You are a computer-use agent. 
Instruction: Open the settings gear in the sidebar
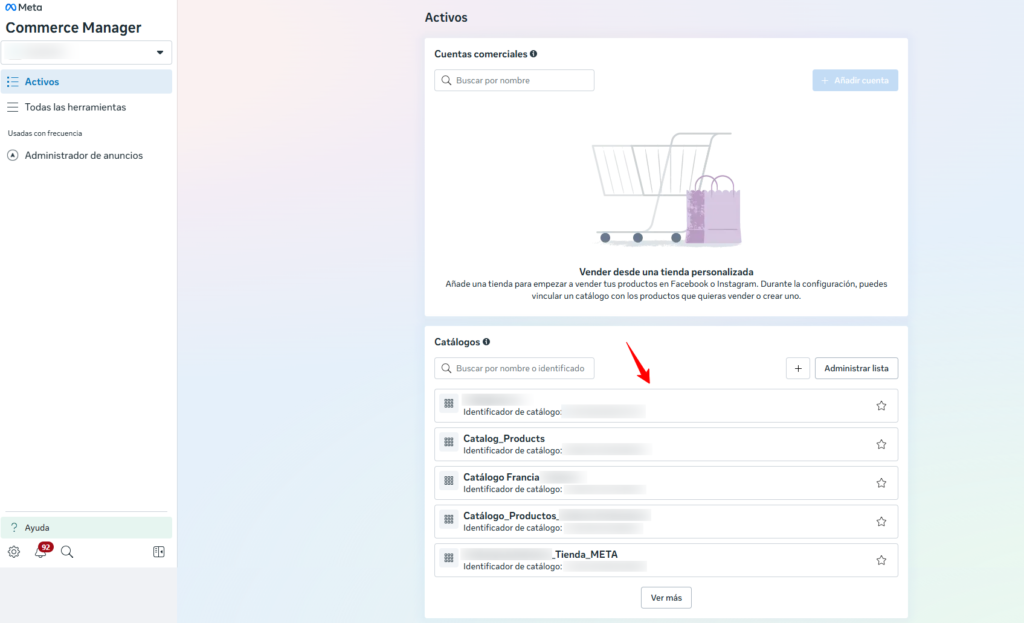(x=14, y=552)
